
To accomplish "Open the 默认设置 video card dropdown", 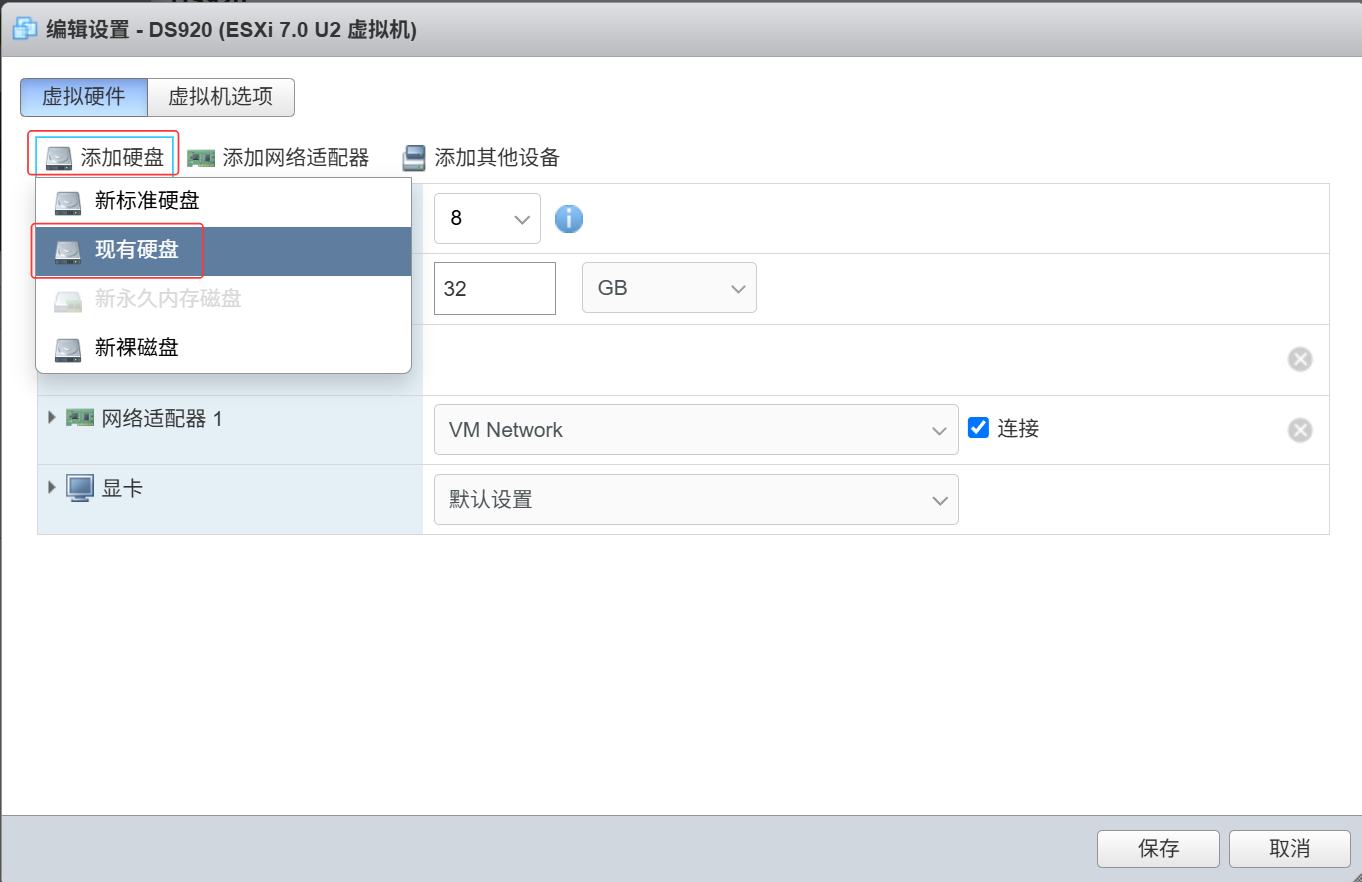I will pos(696,499).
